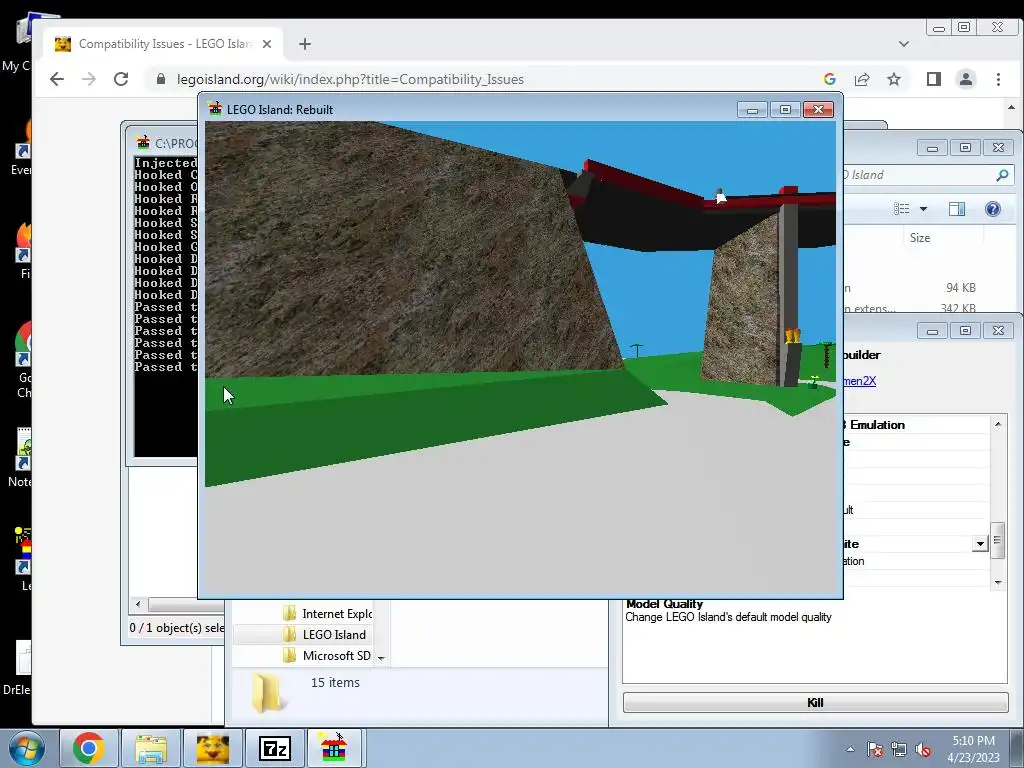Open LEGO head app in taskbar

pyautogui.click(x=213, y=748)
